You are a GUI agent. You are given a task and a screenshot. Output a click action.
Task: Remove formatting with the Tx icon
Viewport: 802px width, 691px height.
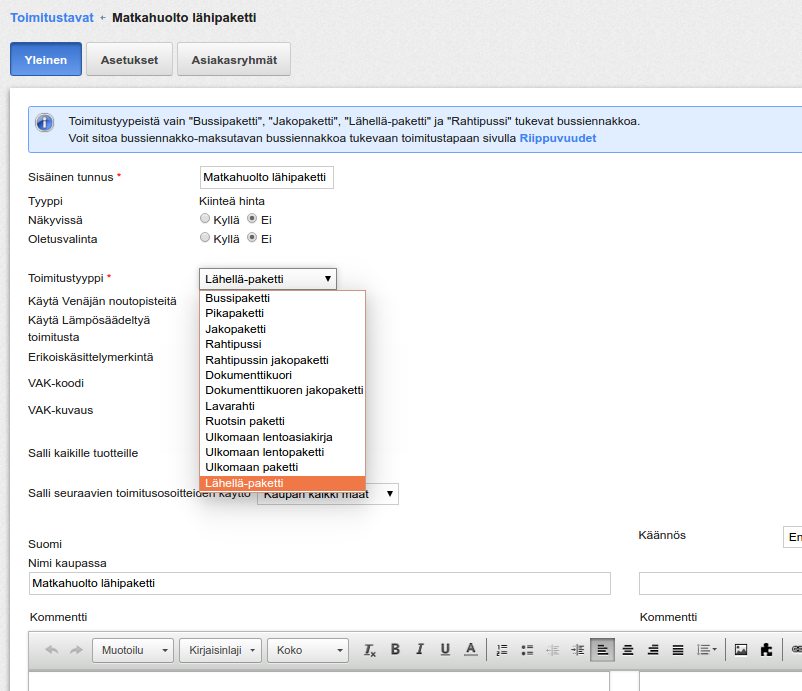[x=370, y=650]
